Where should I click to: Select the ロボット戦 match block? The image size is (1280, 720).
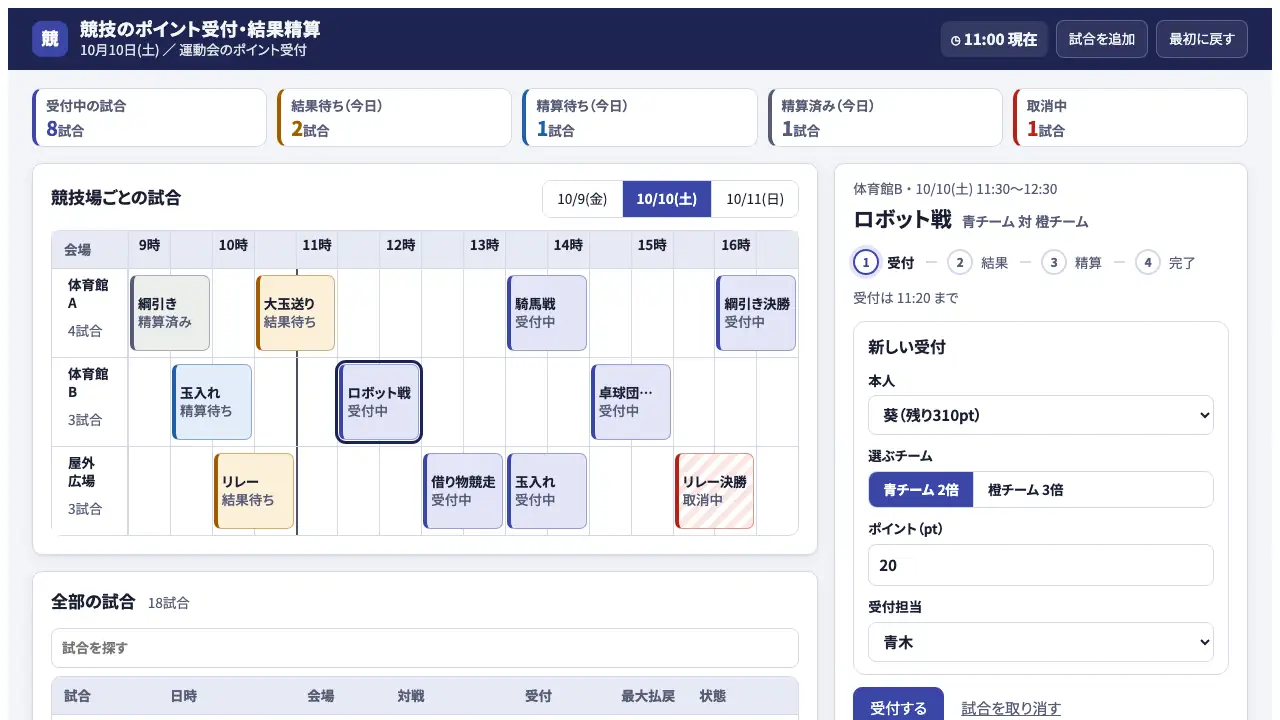379,402
